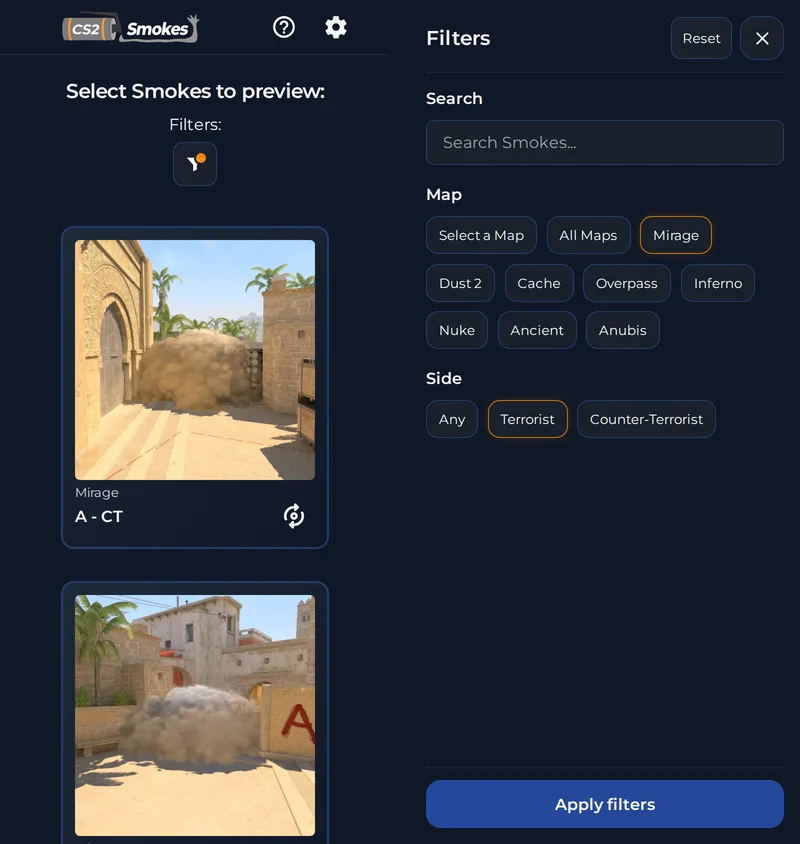Pick the Inferno map chip

[x=718, y=283]
